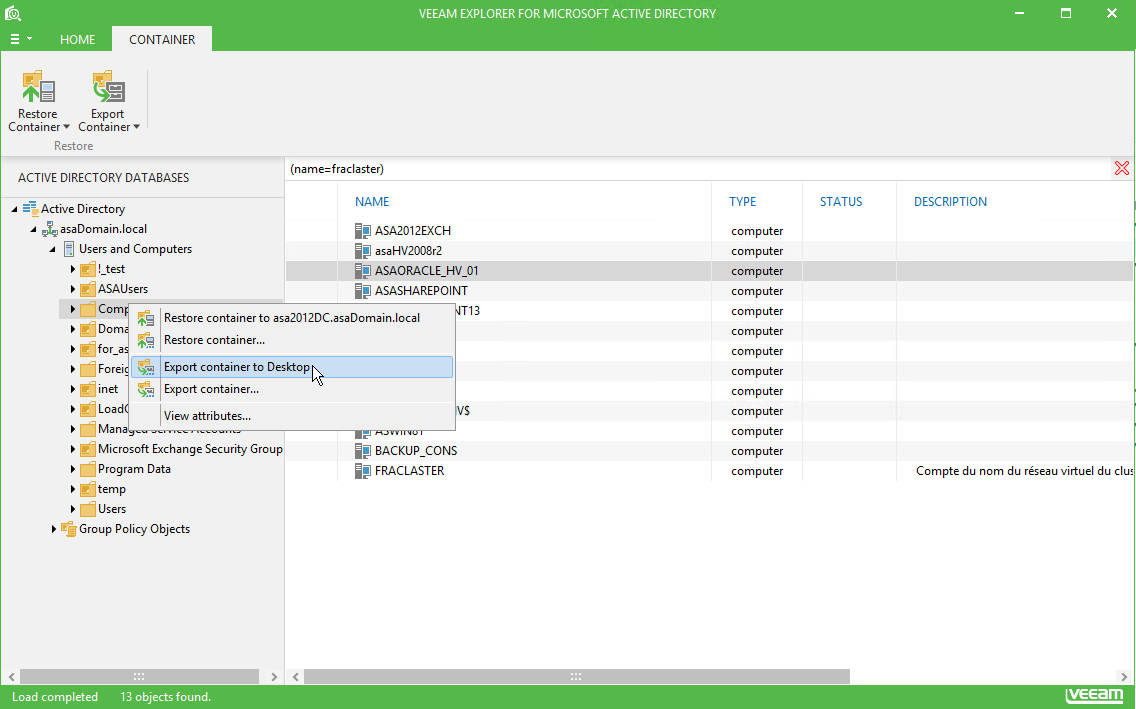Click the Veeam application icon in title bar
1136x709 pixels.
click(13, 13)
